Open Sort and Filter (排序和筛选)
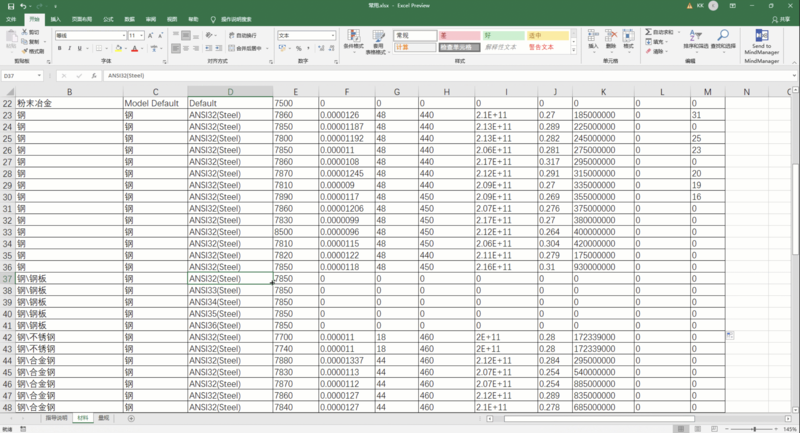The image size is (800, 433). pos(696,40)
